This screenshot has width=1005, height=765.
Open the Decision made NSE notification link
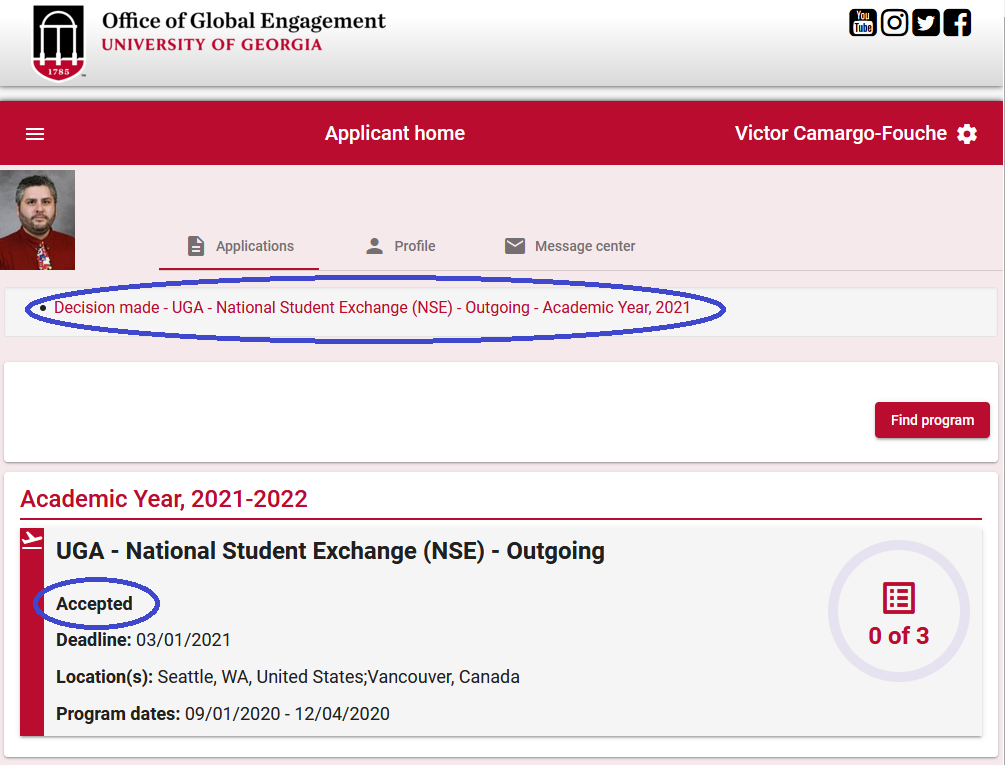pos(372,308)
